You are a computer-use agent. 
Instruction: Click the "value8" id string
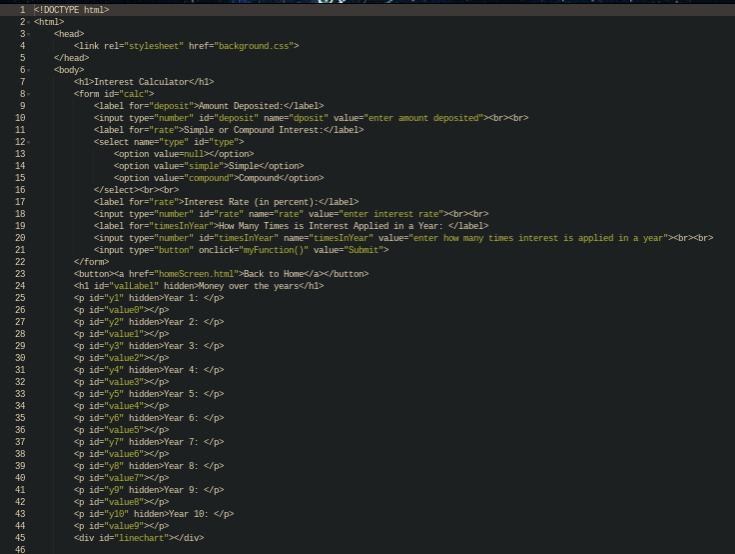(x=126, y=502)
